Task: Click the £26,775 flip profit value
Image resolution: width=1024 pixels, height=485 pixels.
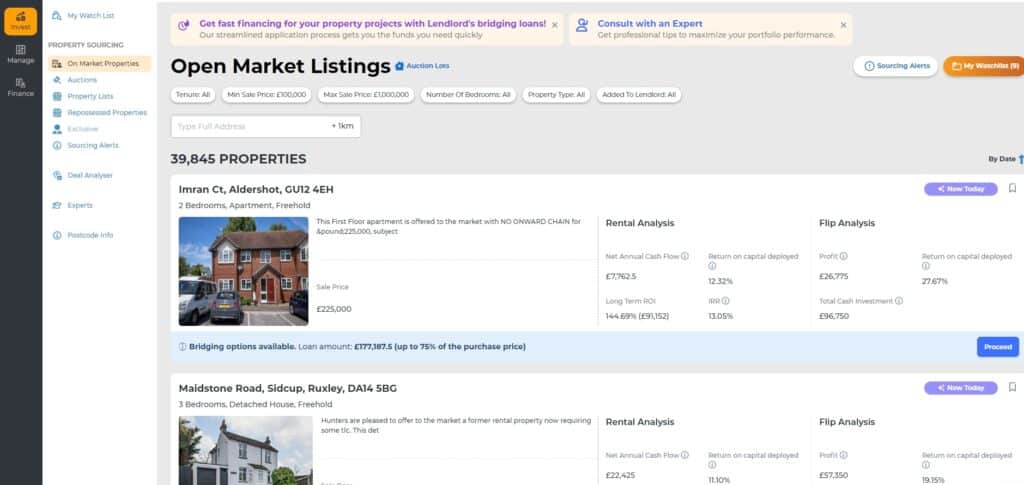Action: pos(834,276)
